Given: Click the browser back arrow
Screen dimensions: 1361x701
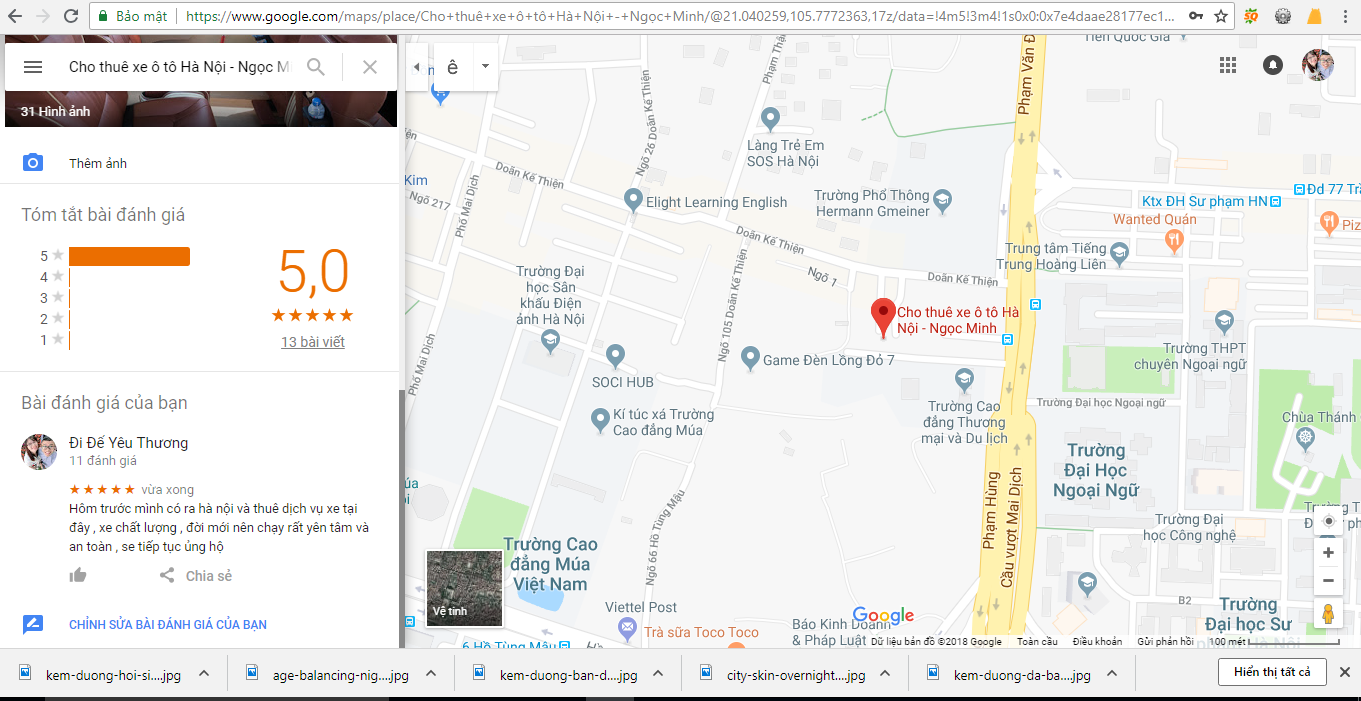Looking at the screenshot, I should (14, 16).
